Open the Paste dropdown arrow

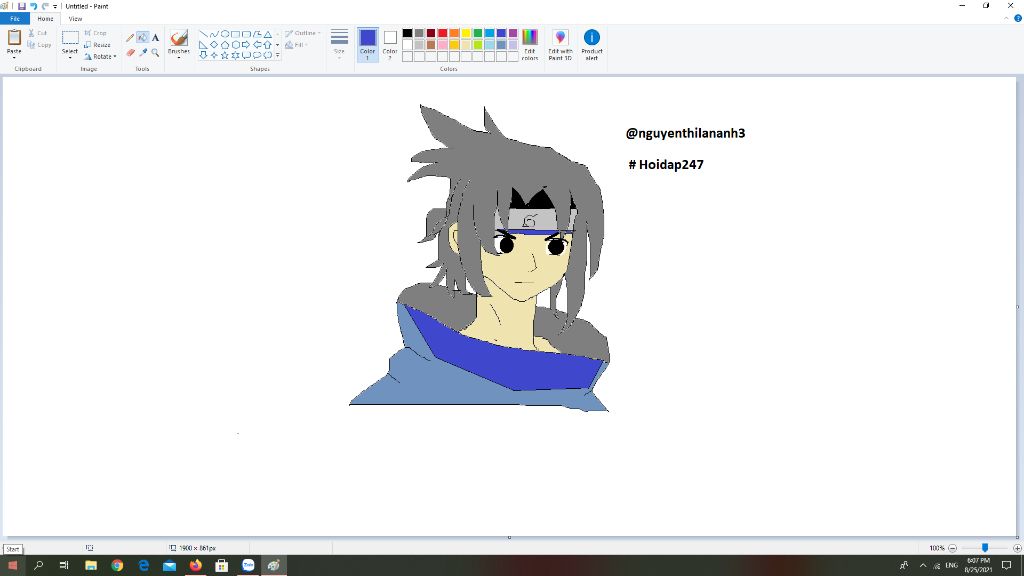pyautogui.click(x=14, y=57)
